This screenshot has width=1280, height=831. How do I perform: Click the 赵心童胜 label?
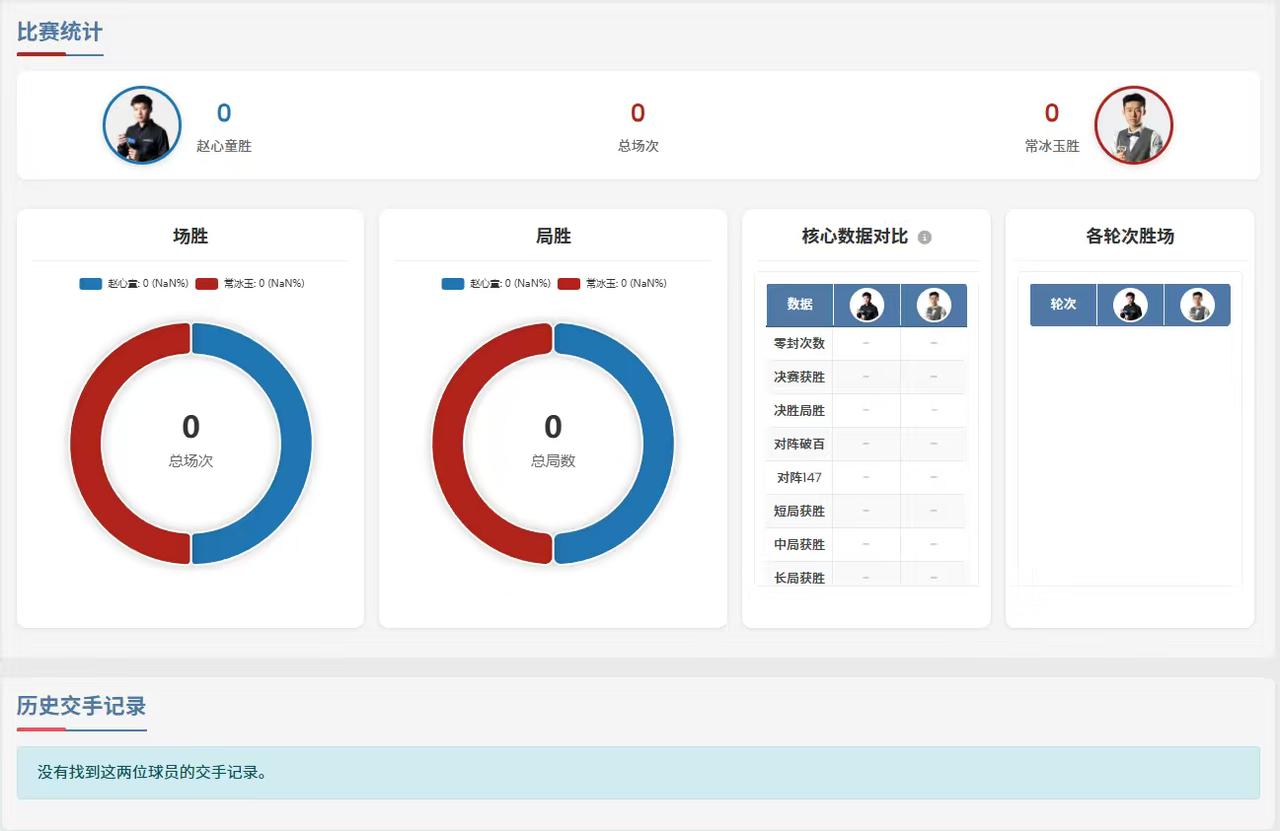tap(224, 146)
